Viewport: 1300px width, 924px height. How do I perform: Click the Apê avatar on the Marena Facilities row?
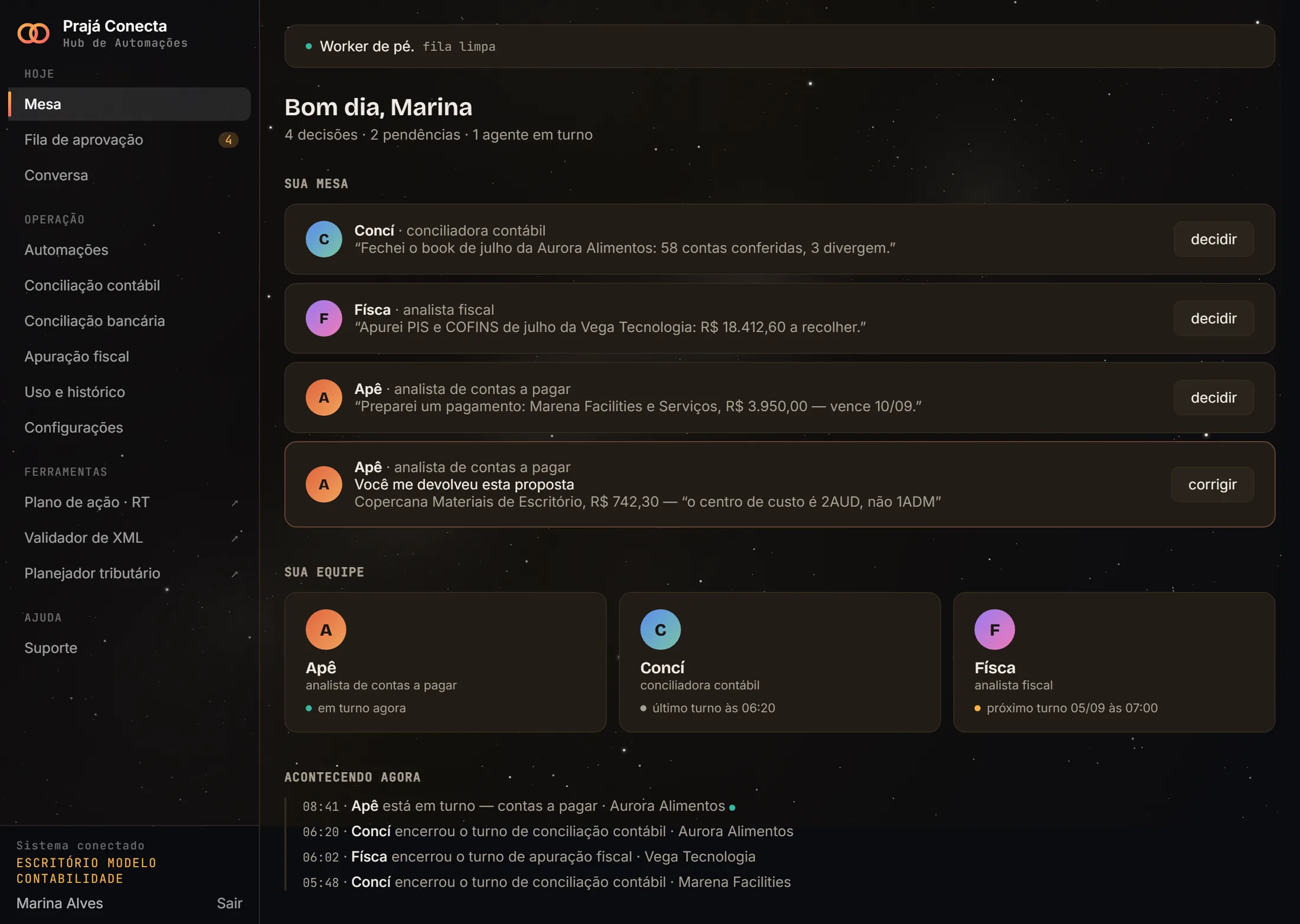pos(323,397)
